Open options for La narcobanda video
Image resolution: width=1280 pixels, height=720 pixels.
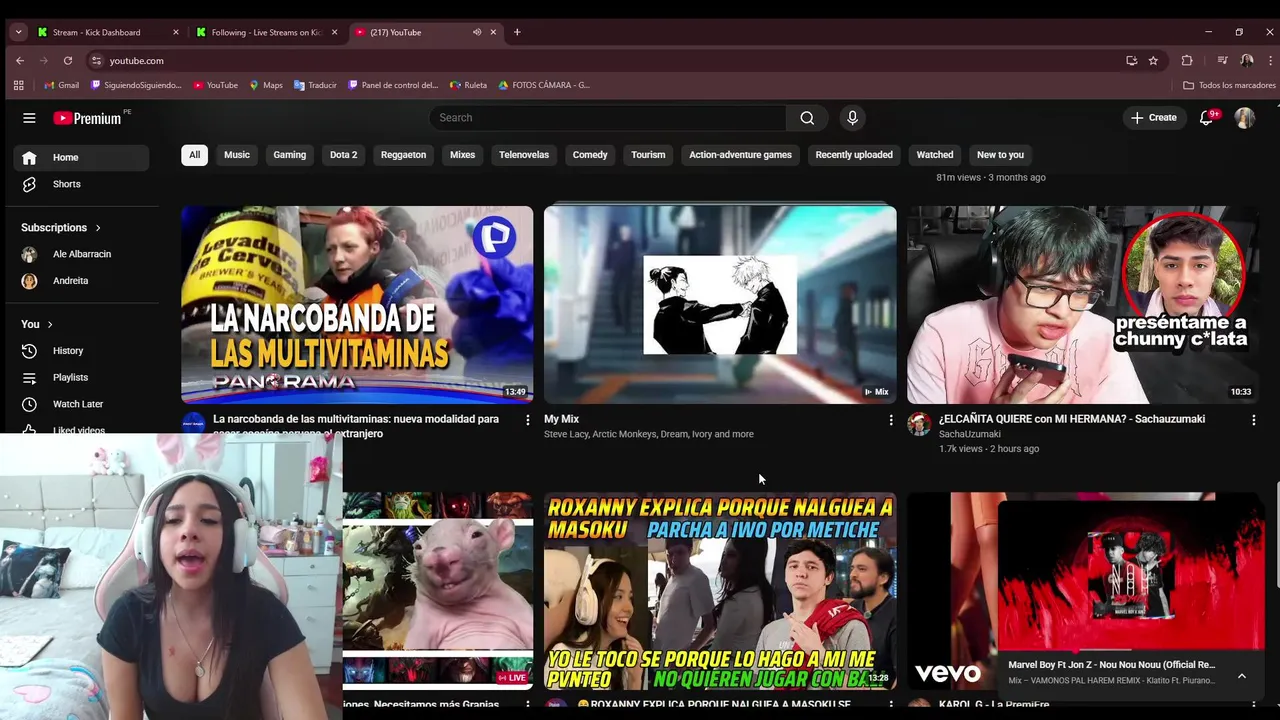pos(528,420)
